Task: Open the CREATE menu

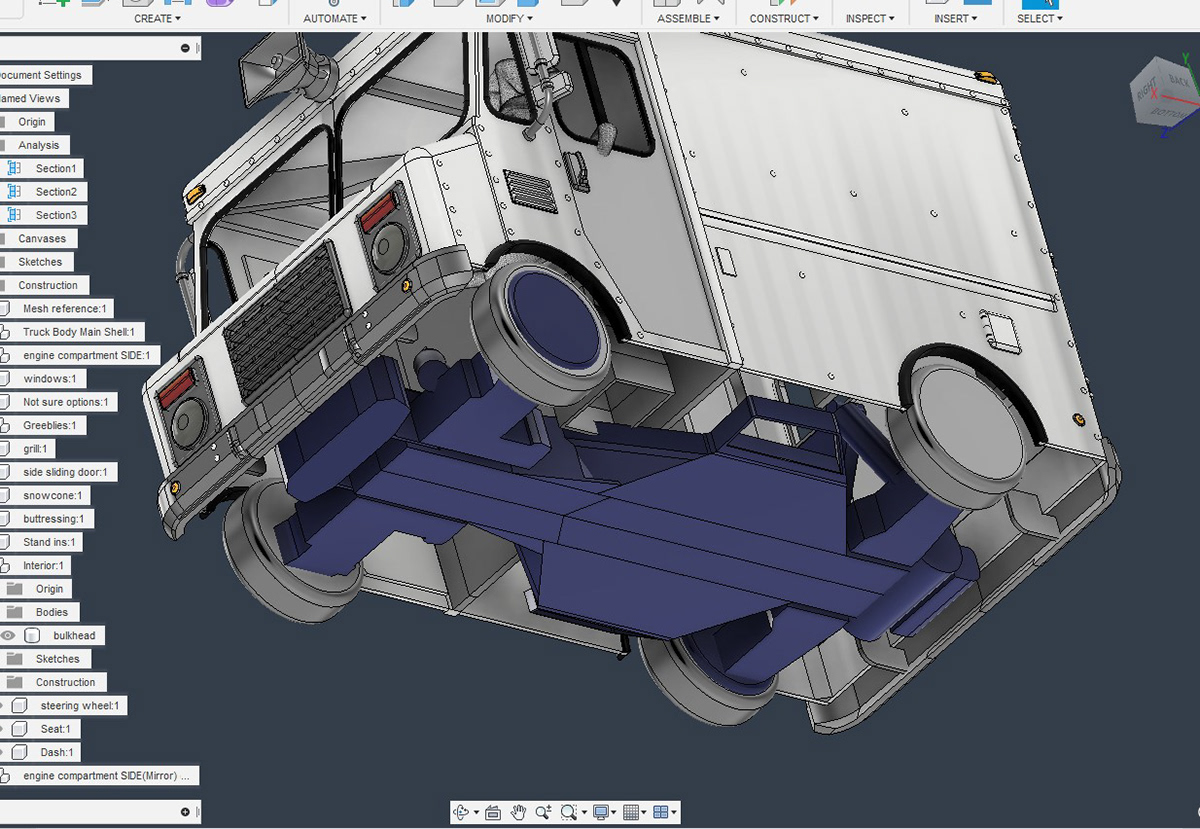Action: 157,18
